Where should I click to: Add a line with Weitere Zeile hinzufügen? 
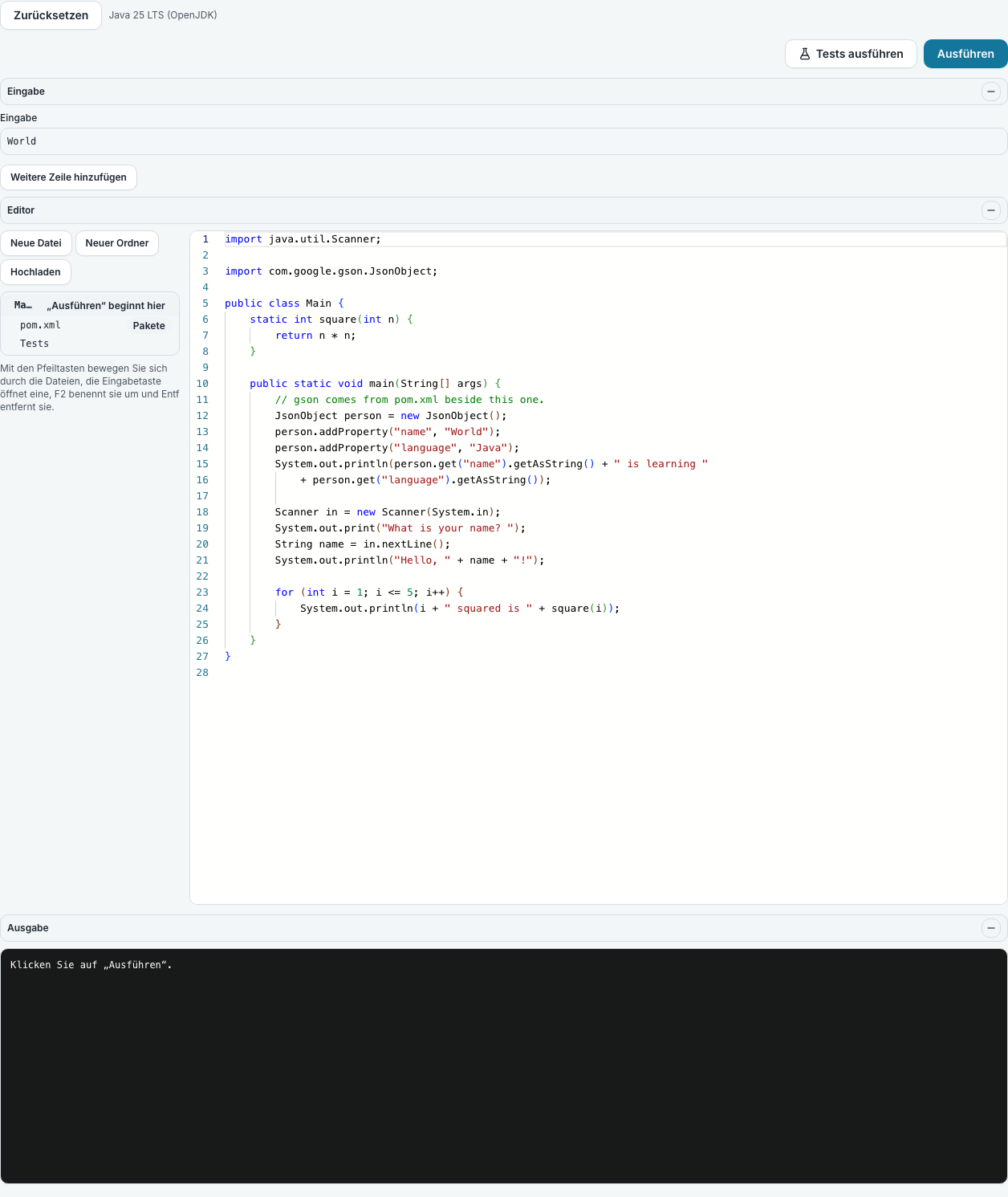(x=68, y=177)
